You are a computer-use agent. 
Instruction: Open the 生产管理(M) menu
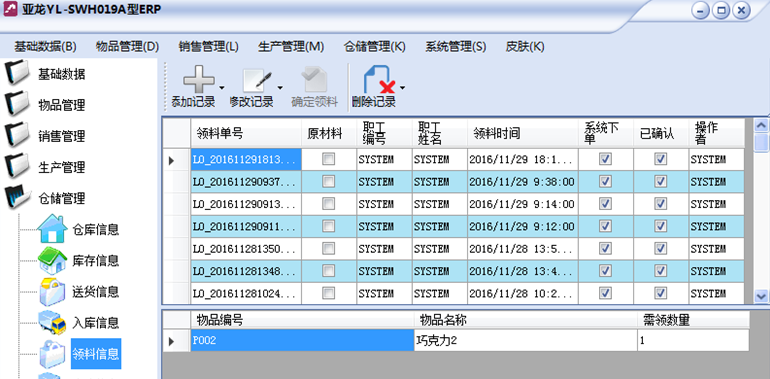coord(291,47)
